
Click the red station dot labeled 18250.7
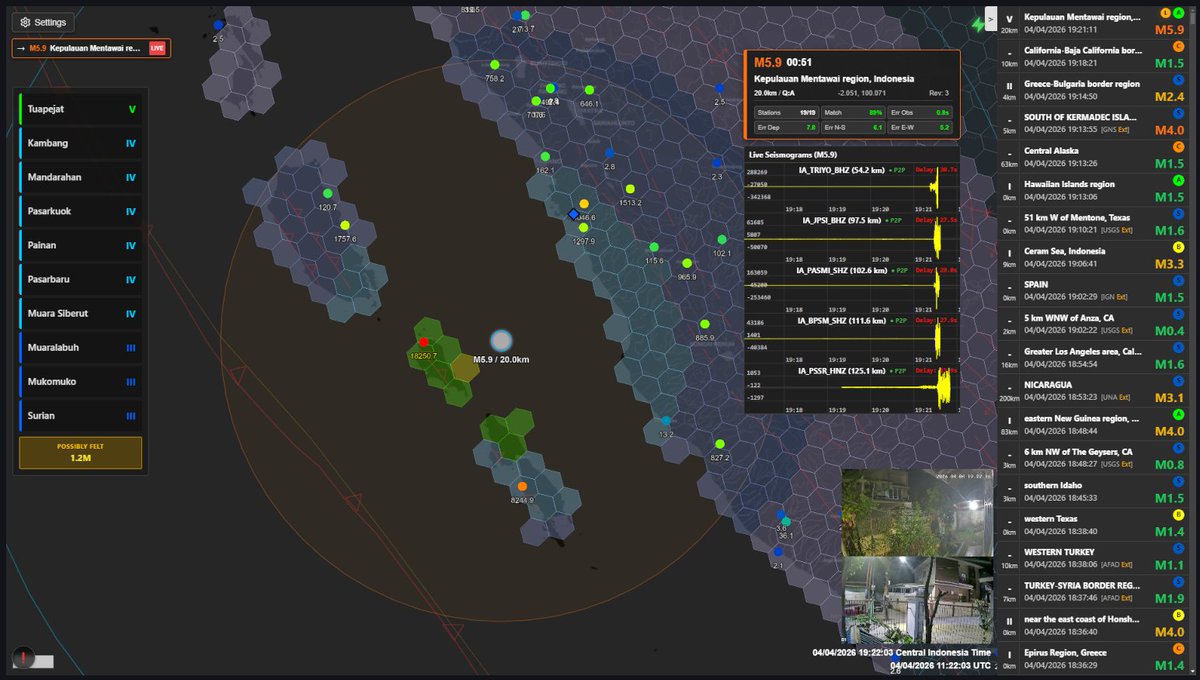(x=423, y=342)
